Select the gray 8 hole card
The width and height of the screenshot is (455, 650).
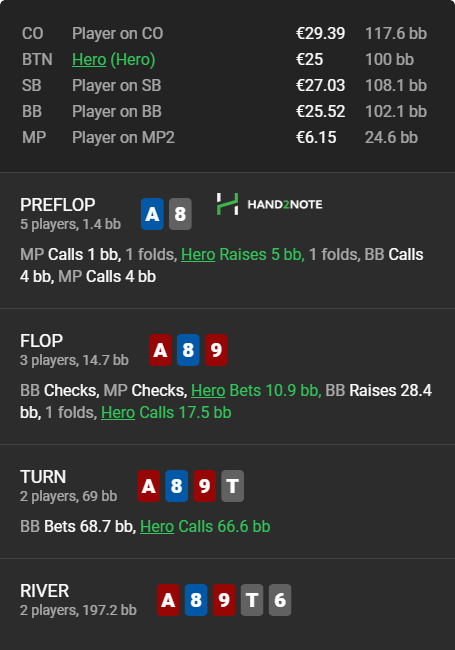[x=180, y=214]
